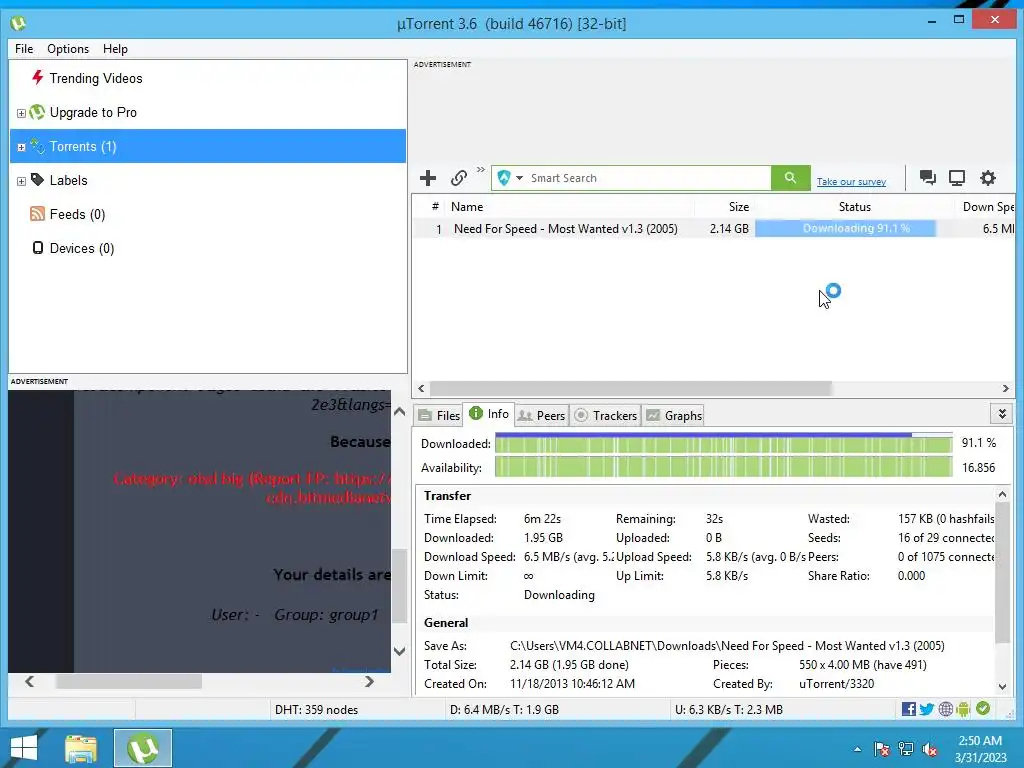Click Info pane scroll up arrow
The image size is (1024, 768).
click(1002, 494)
